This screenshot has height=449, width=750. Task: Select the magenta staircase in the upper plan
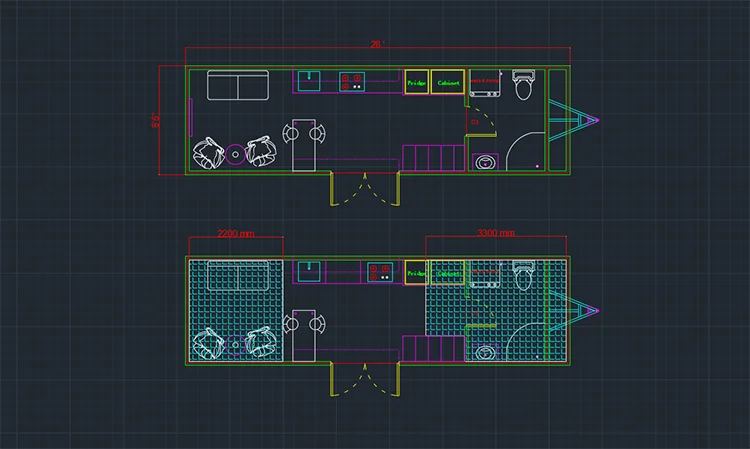point(433,158)
